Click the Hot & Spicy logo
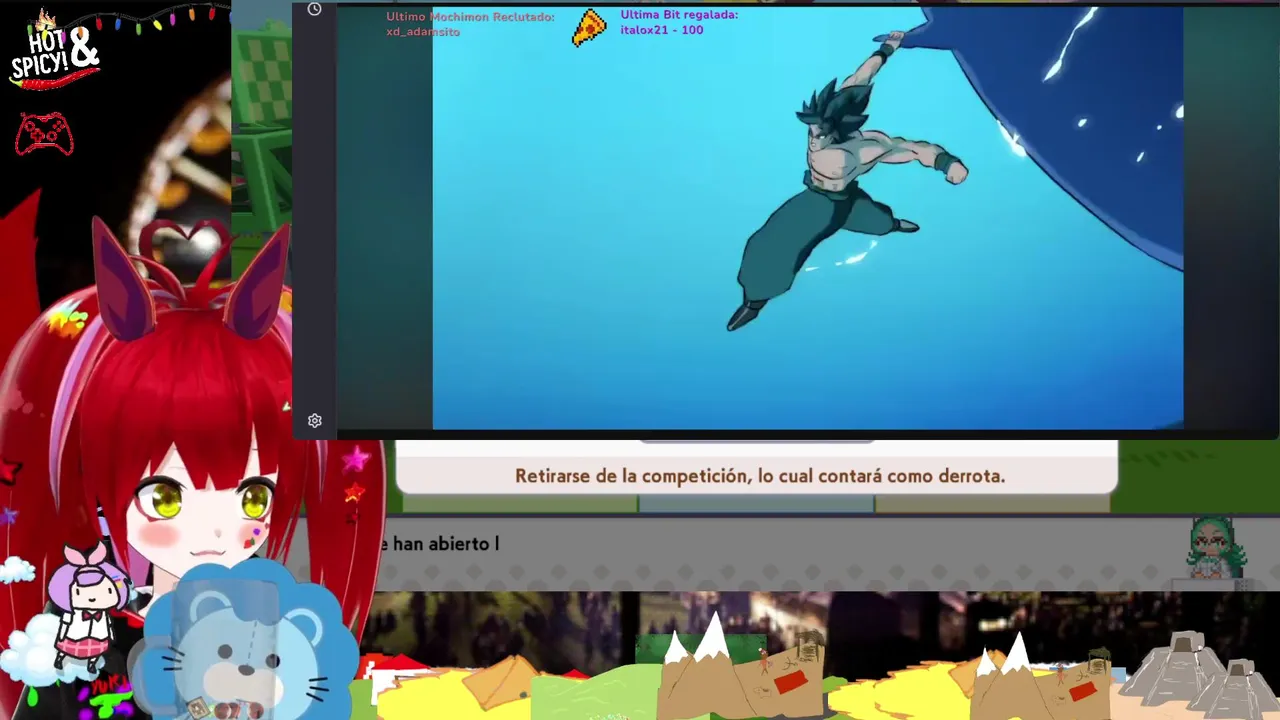The width and height of the screenshot is (1280, 720). click(x=55, y=52)
